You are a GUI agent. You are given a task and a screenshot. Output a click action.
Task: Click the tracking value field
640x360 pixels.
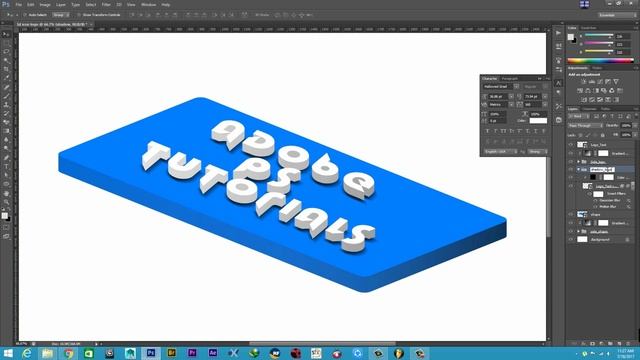pos(533,105)
